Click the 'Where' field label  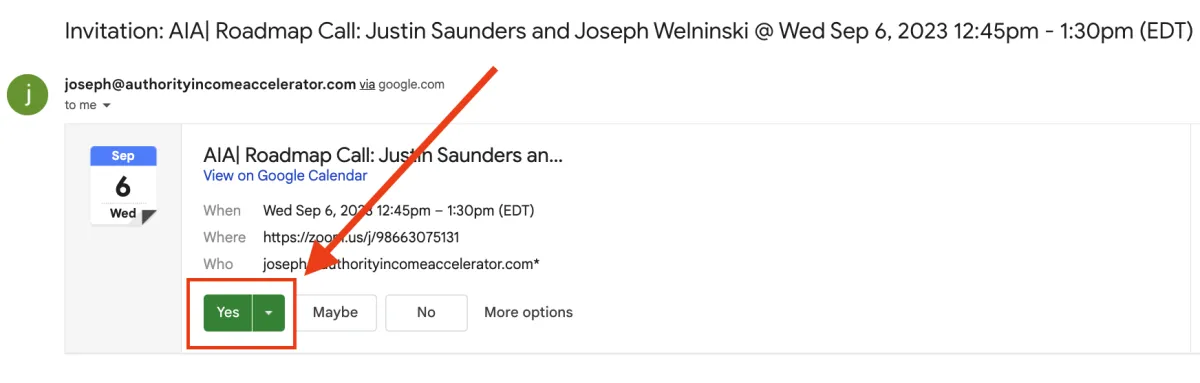(224, 237)
